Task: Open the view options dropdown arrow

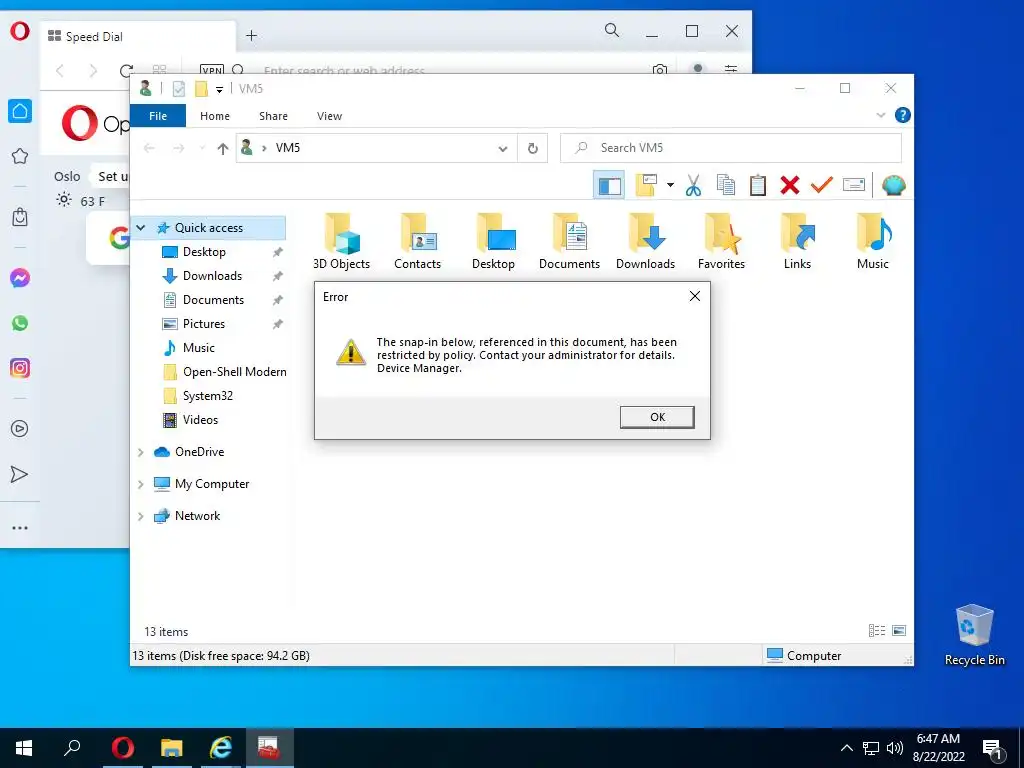Action: click(670, 185)
